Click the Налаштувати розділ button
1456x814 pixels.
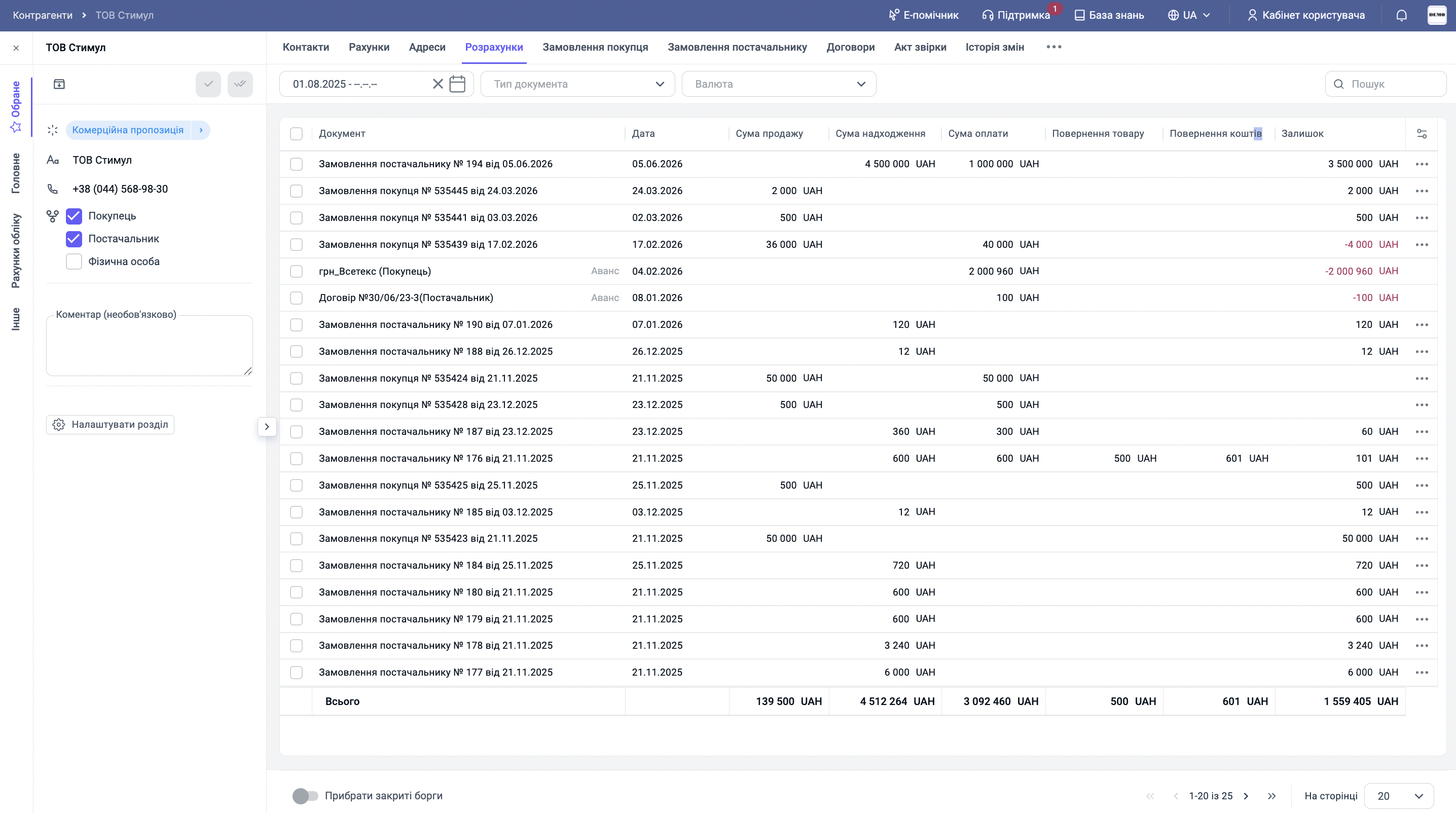pyautogui.click(x=110, y=425)
